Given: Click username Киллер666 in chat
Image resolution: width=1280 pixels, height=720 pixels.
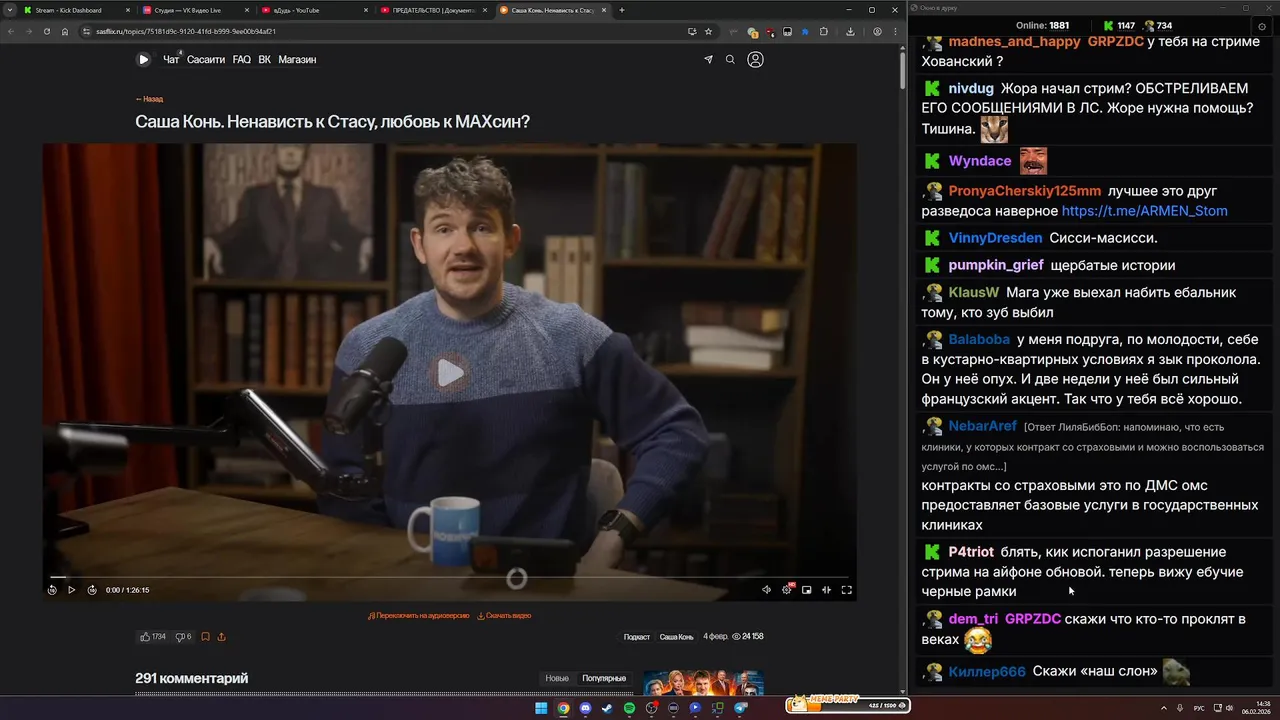Looking at the screenshot, I should 987,672.
